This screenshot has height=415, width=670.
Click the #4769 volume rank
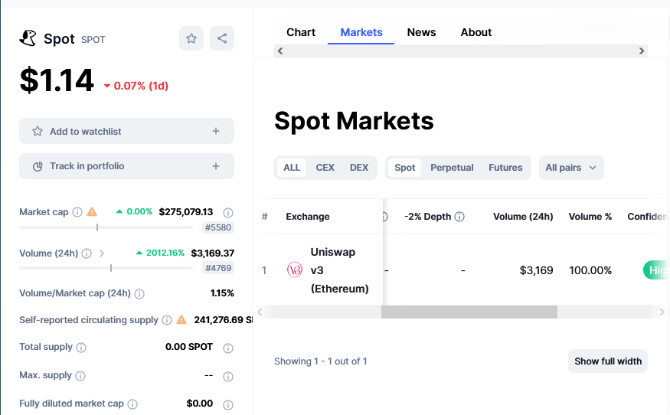pyautogui.click(x=218, y=268)
